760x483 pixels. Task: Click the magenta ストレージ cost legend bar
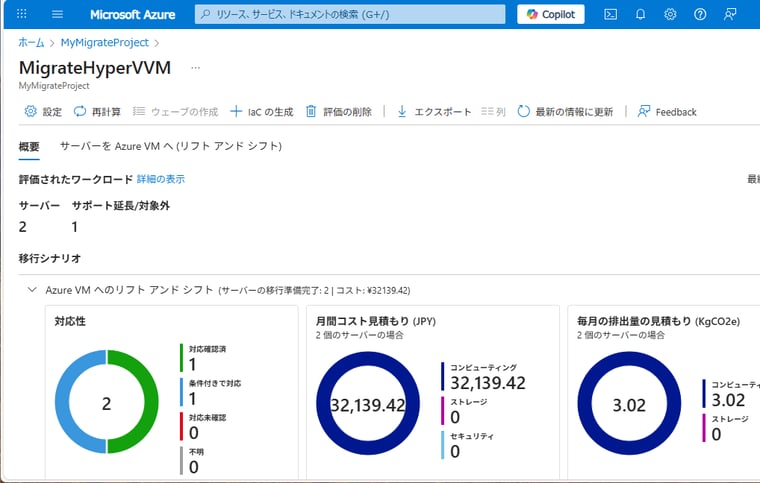point(443,410)
